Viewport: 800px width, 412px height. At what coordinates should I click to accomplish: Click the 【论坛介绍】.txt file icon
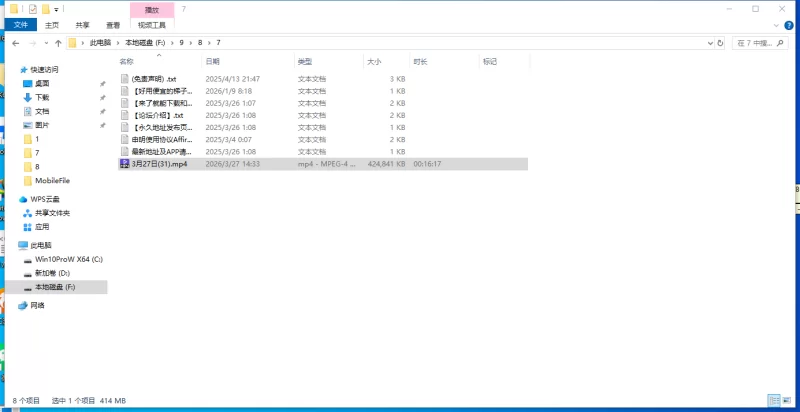[x=124, y=115]
